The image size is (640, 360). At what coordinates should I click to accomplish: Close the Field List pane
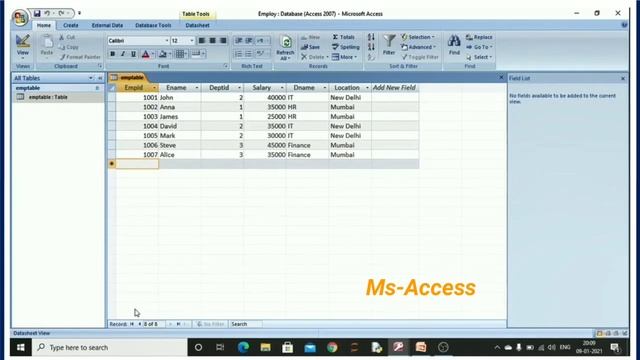623,78
